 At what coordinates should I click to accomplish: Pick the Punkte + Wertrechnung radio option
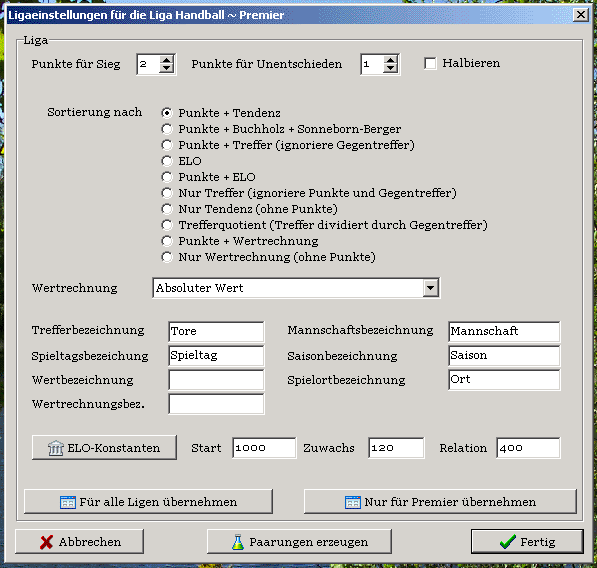(x=167, y=241)
